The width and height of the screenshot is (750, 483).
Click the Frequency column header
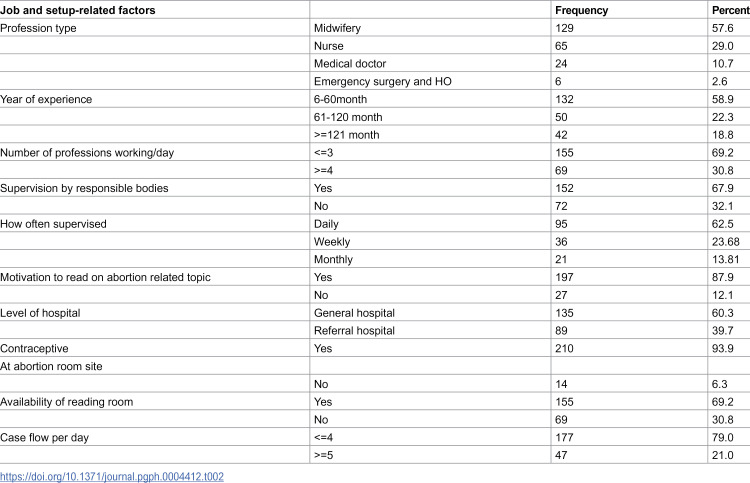581,11
